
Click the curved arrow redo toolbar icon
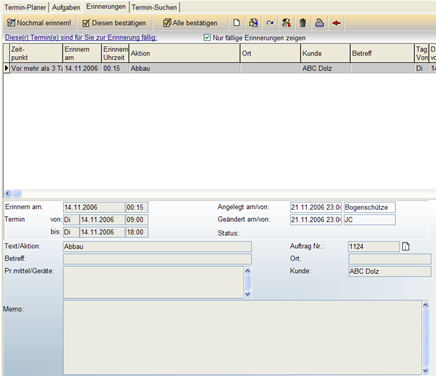(270, 23)
